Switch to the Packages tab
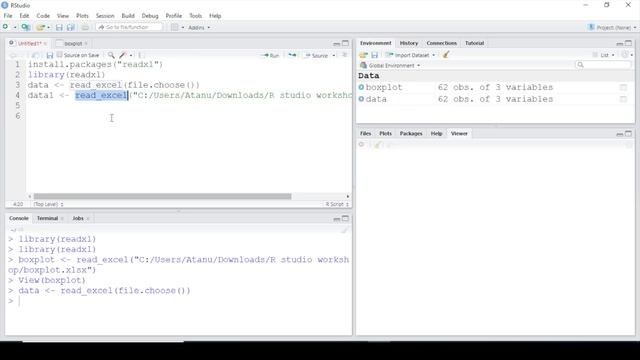This screenshot has height=360, width=640. tap(411, 133)
